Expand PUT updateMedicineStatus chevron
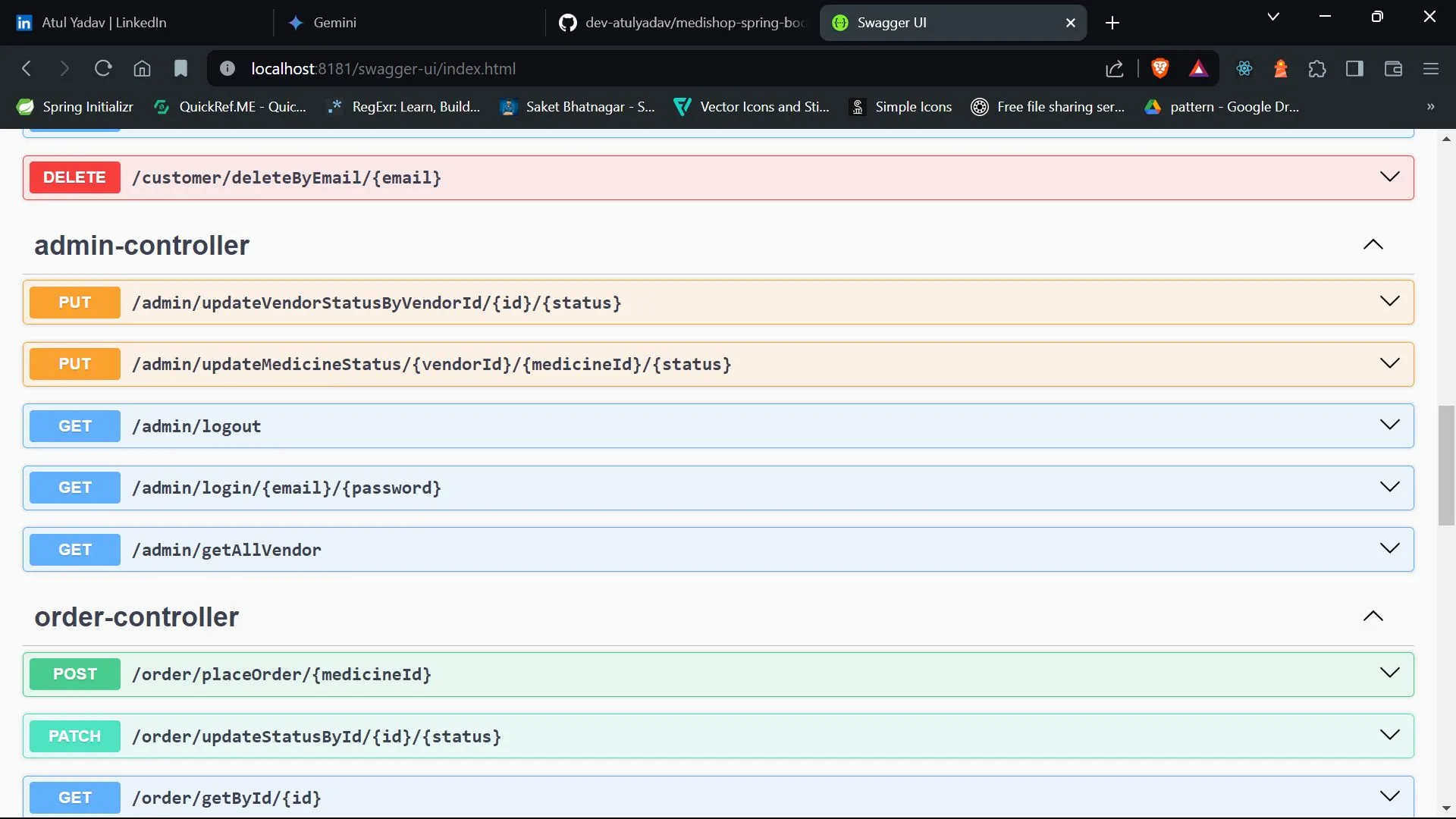Viewport: 1456px width, 819px height. click(1389, 363)
